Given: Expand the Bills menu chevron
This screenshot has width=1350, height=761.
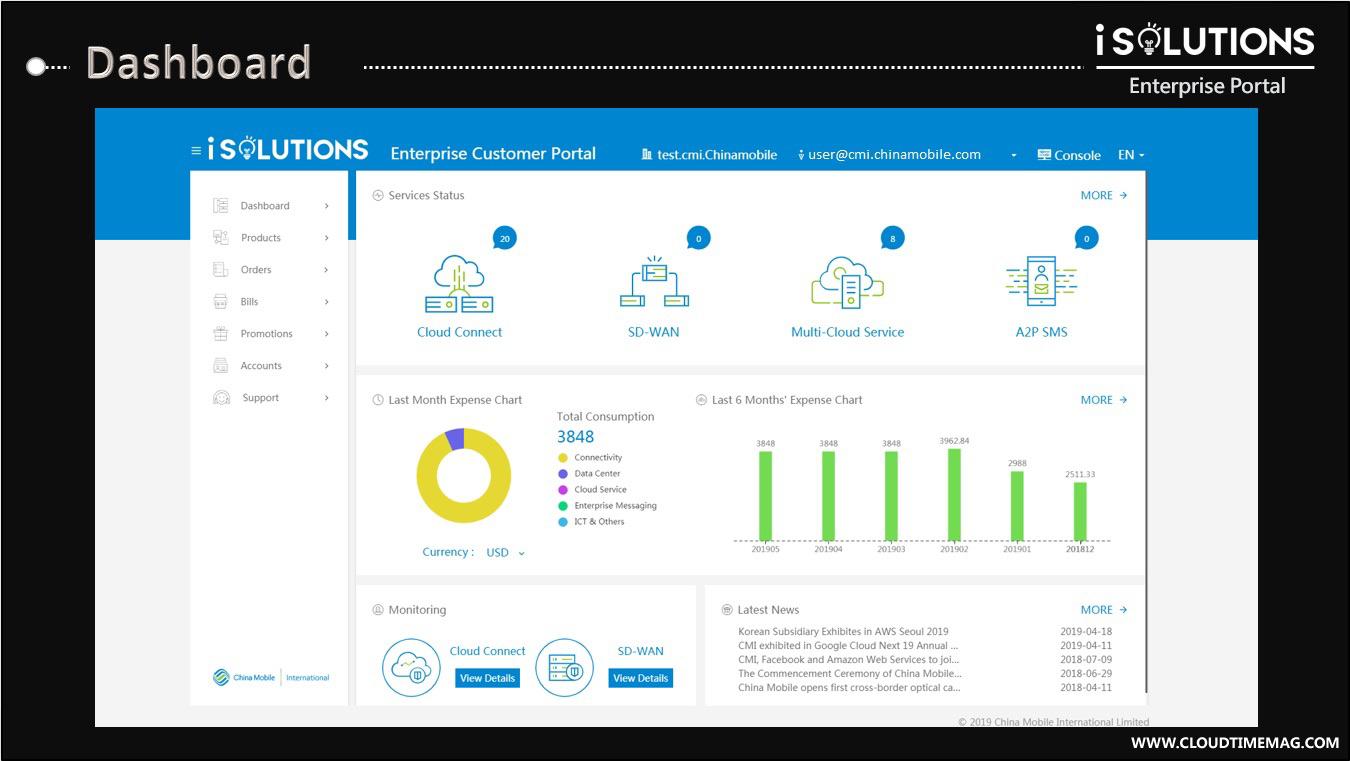Looking at the screenshot, I should click(326, 302).
